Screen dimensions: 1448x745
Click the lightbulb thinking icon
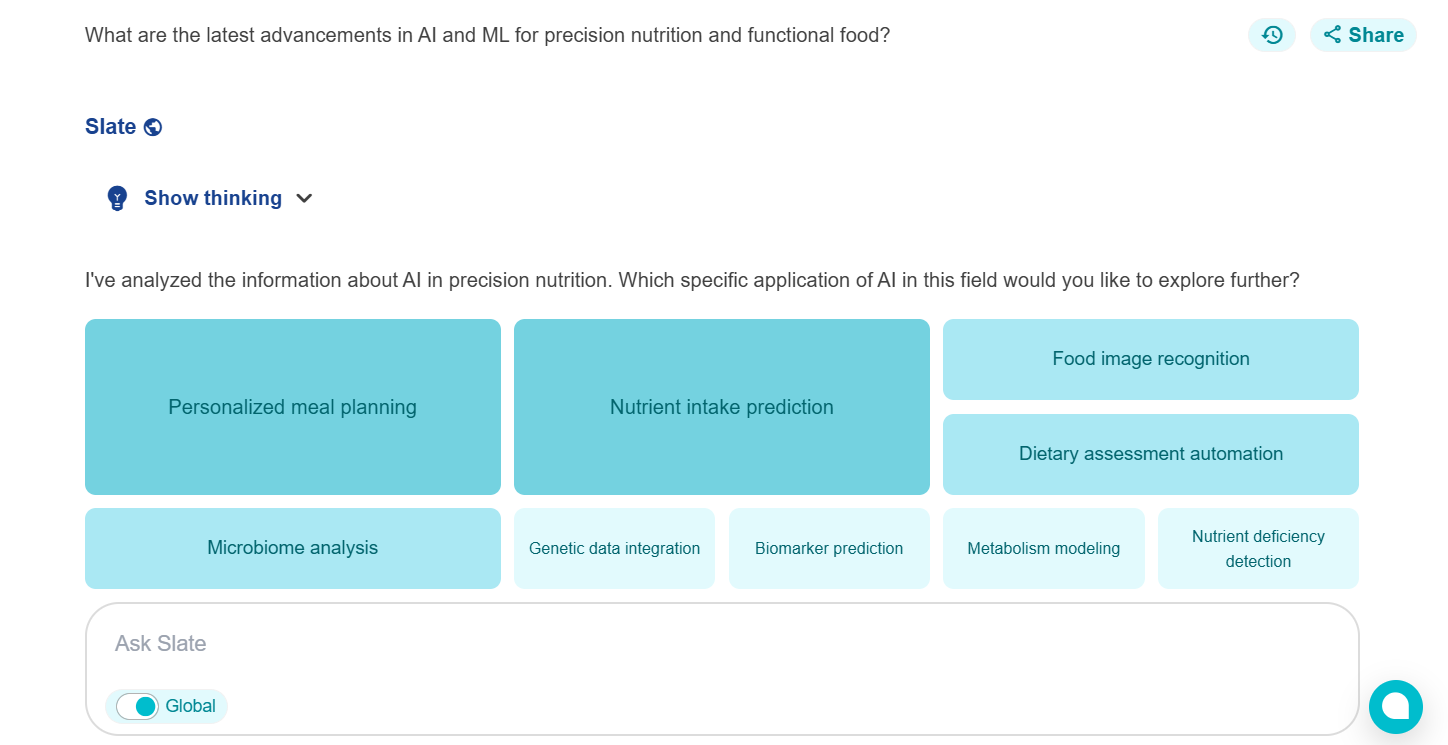pyautogui.click(x=117, y=197)
